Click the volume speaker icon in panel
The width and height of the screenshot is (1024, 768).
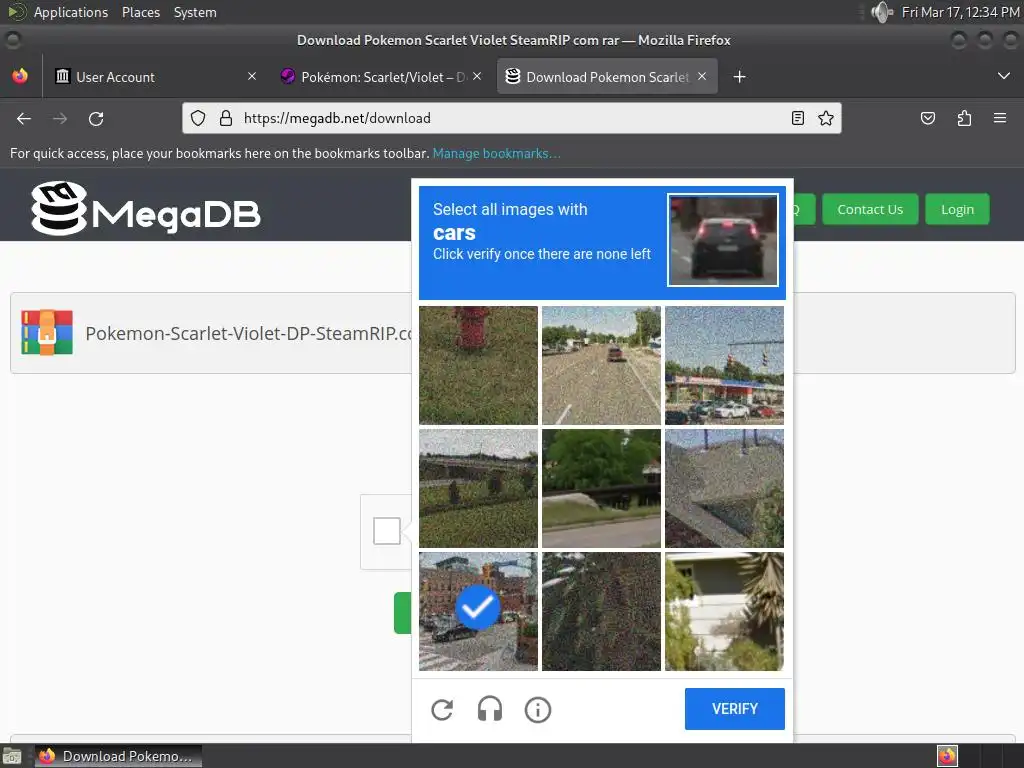(x=882, y=12)
